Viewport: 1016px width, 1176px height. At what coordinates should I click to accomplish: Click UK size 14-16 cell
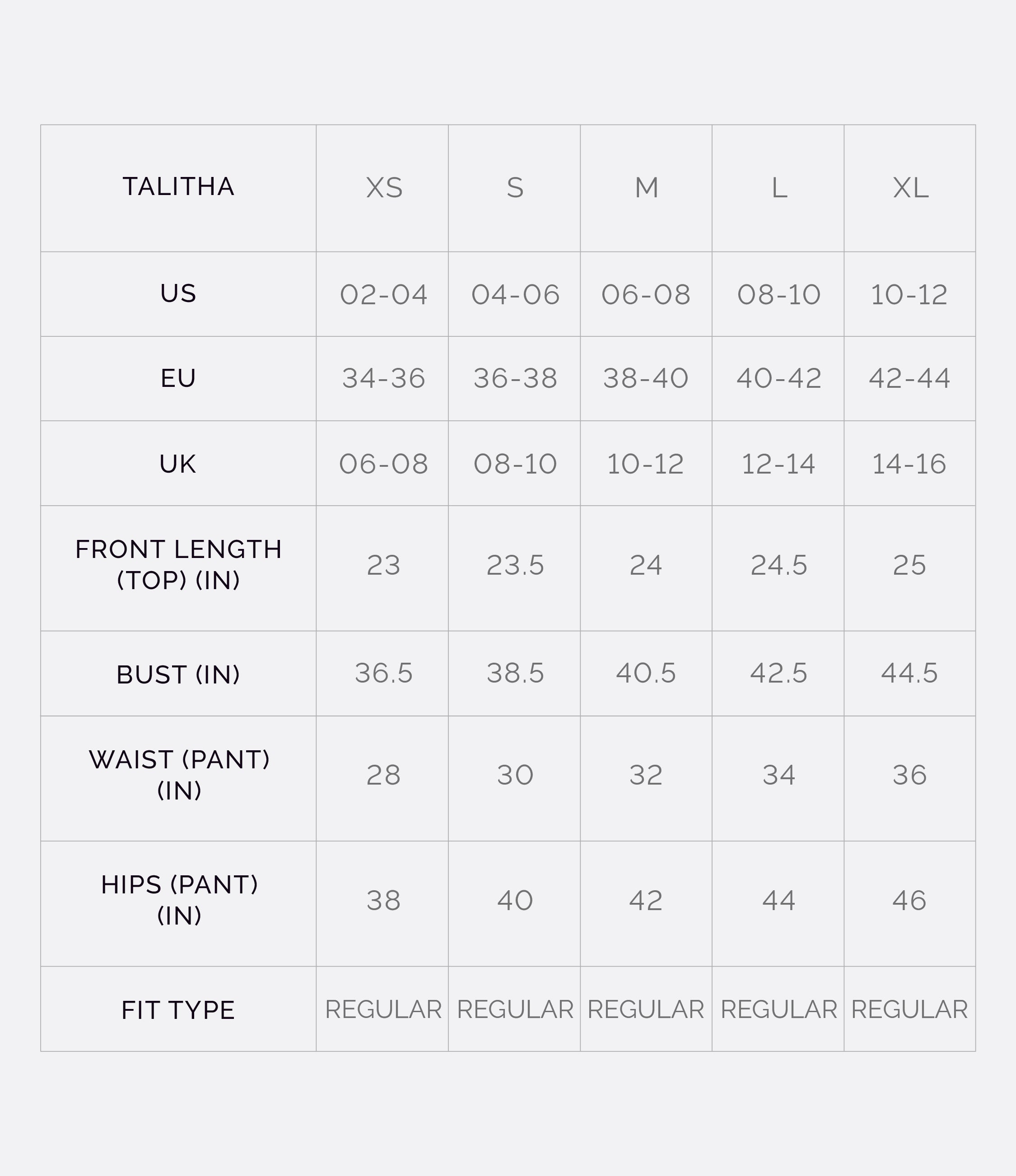coord(909,464)
